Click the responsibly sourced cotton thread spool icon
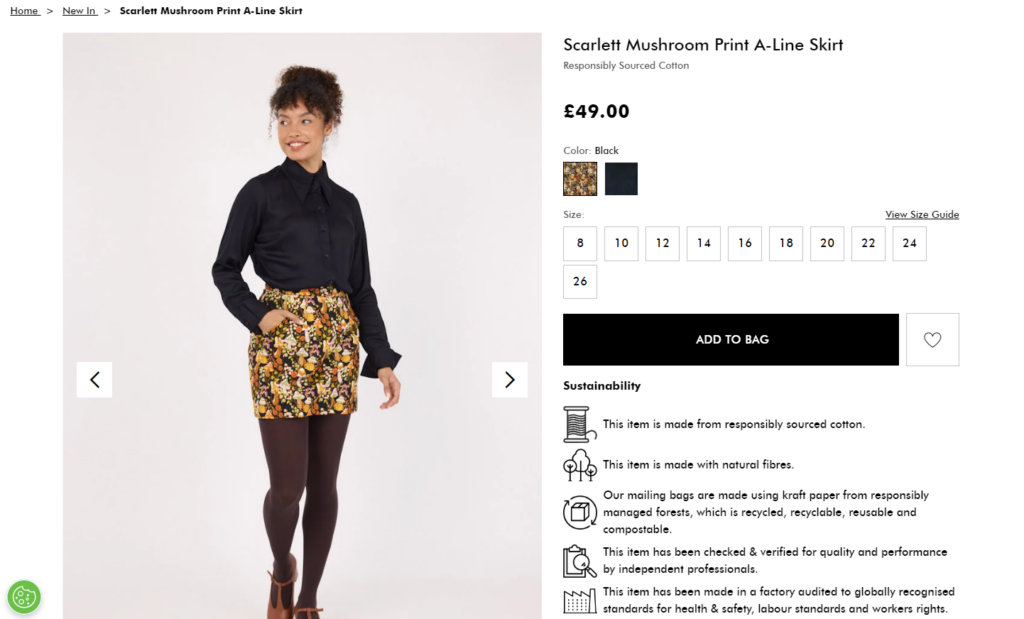The width and height of the screenshot is (1024, 619). tap(578, 423)
